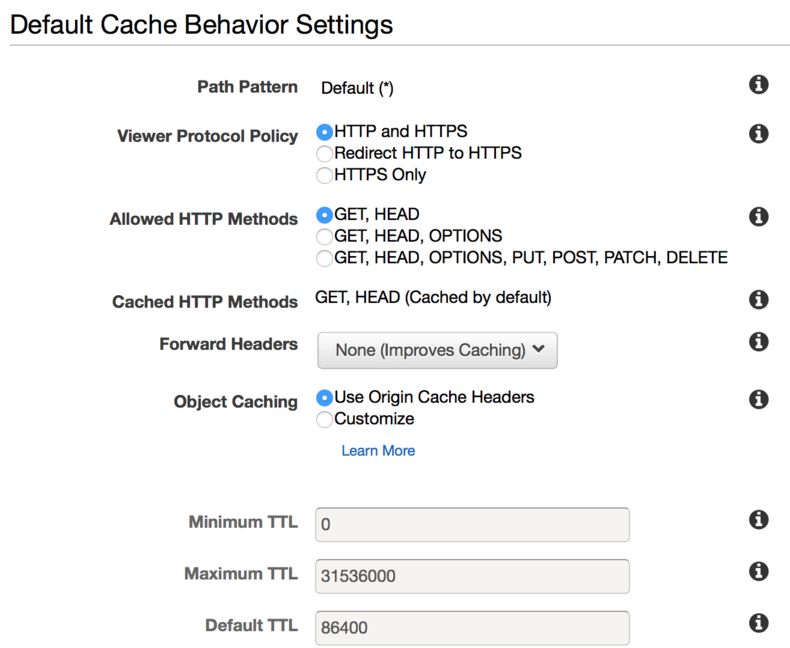Show help for Allowed HTTP Methods
The width and height of the screenshot is (790, 648).
(x=758, y=216)
